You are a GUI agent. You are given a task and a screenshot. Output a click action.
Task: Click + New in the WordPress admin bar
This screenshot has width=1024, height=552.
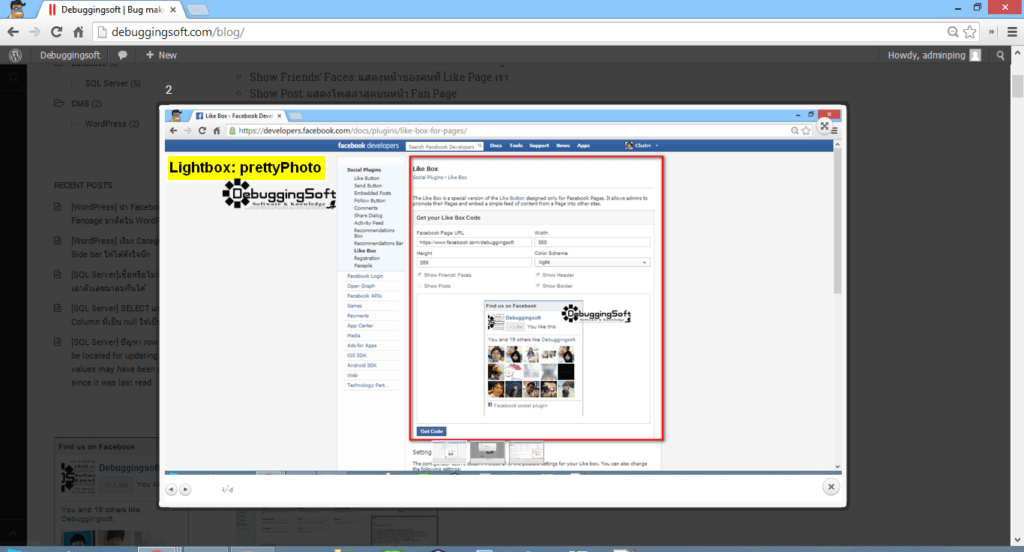pyautogui.click(x=161, y=56)
